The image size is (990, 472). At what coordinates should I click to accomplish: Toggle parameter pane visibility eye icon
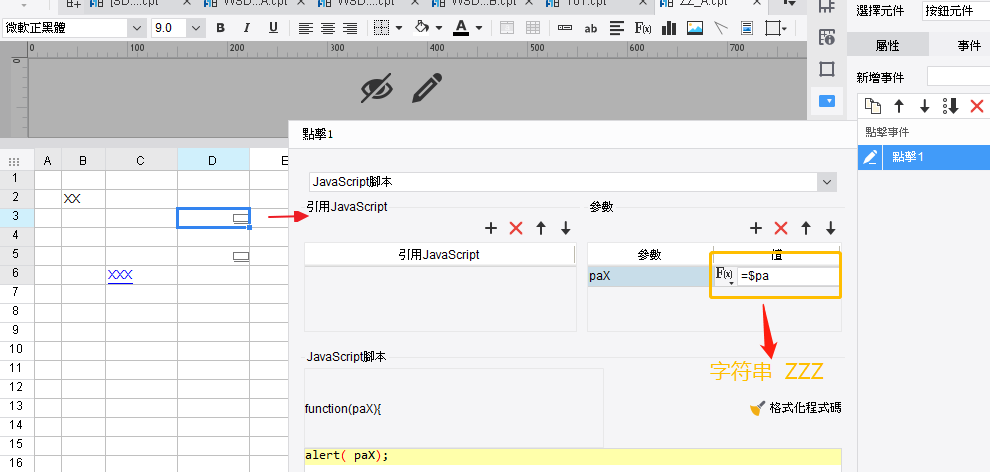tap(377, 88)
